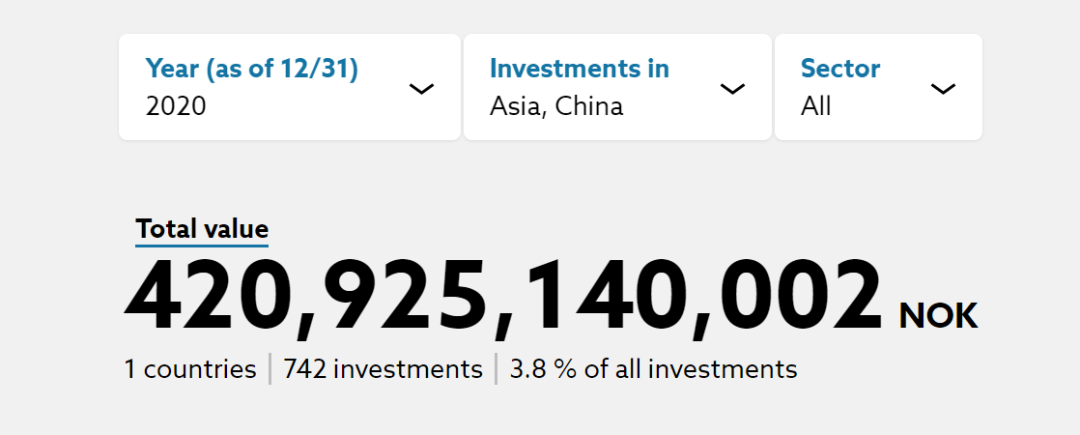Click the 1 countries statistic
The width and height of the screenshot is (1080, 435).
190,370
